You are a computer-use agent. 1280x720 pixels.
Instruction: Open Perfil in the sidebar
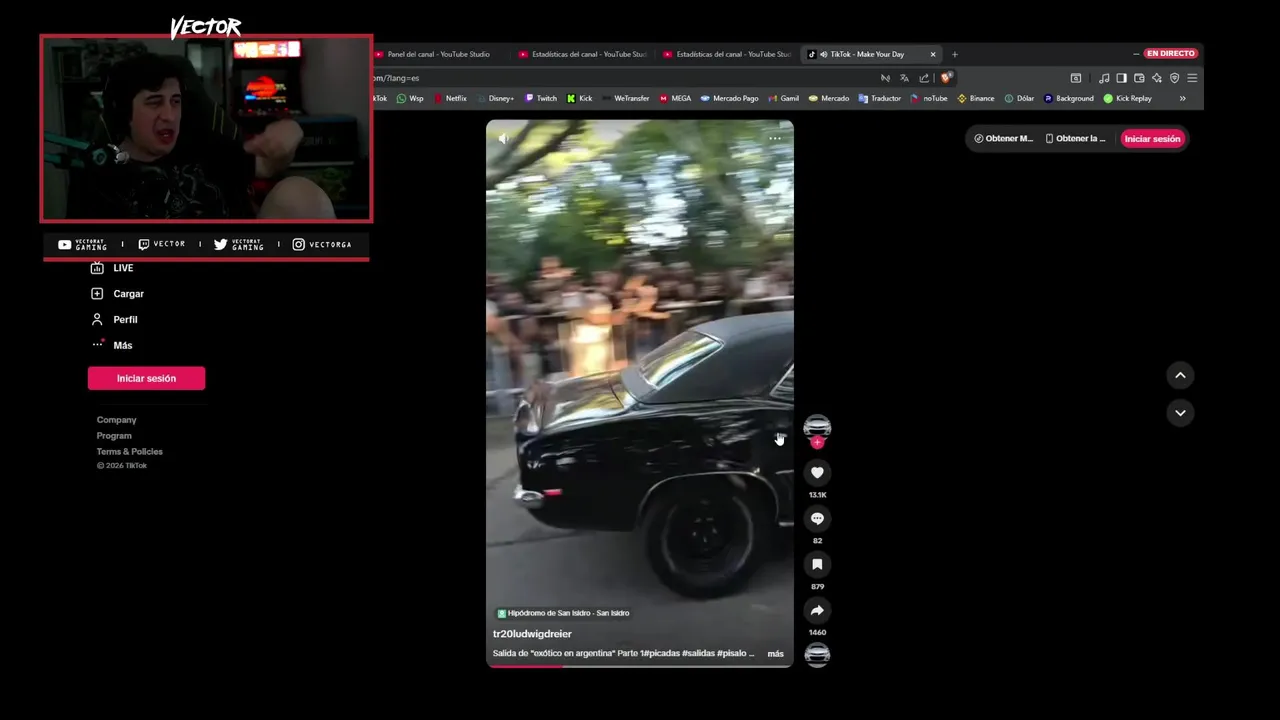[x=114, y=320]
